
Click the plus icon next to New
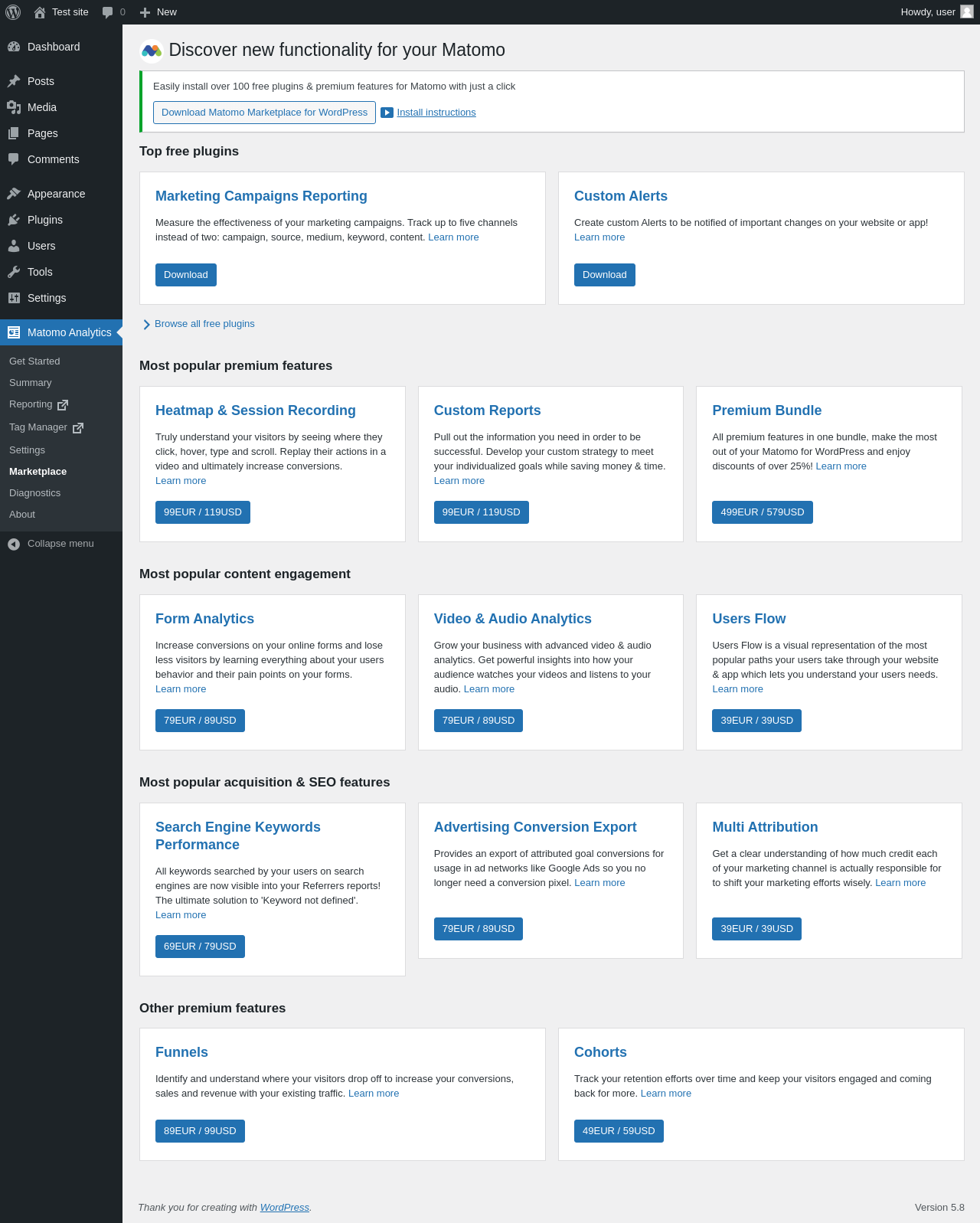pos(145,12)
